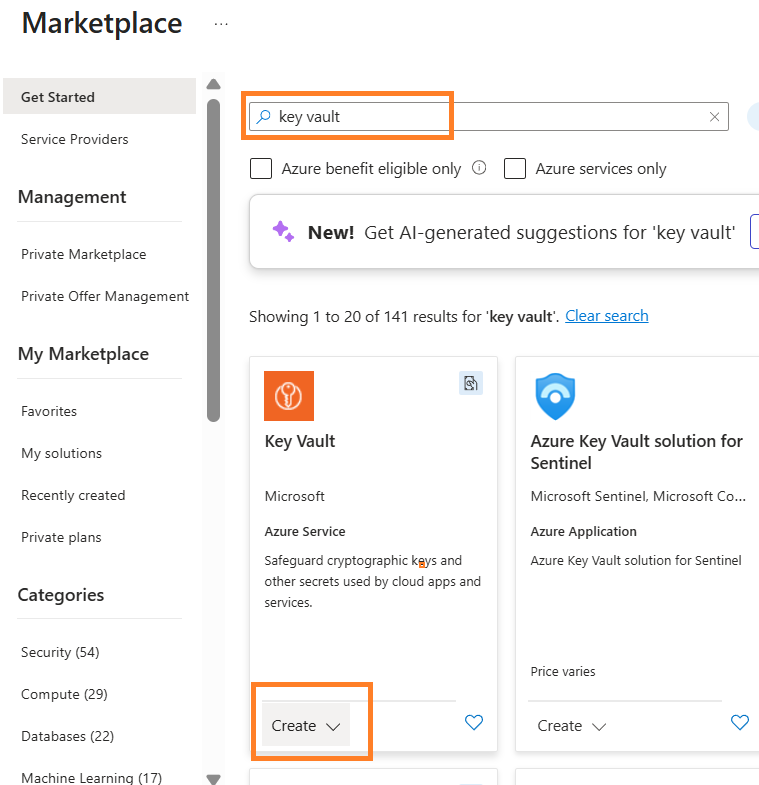The height and width of the screenshot is (785, 759).
Task: Filter by Security category
Action: 60,652
